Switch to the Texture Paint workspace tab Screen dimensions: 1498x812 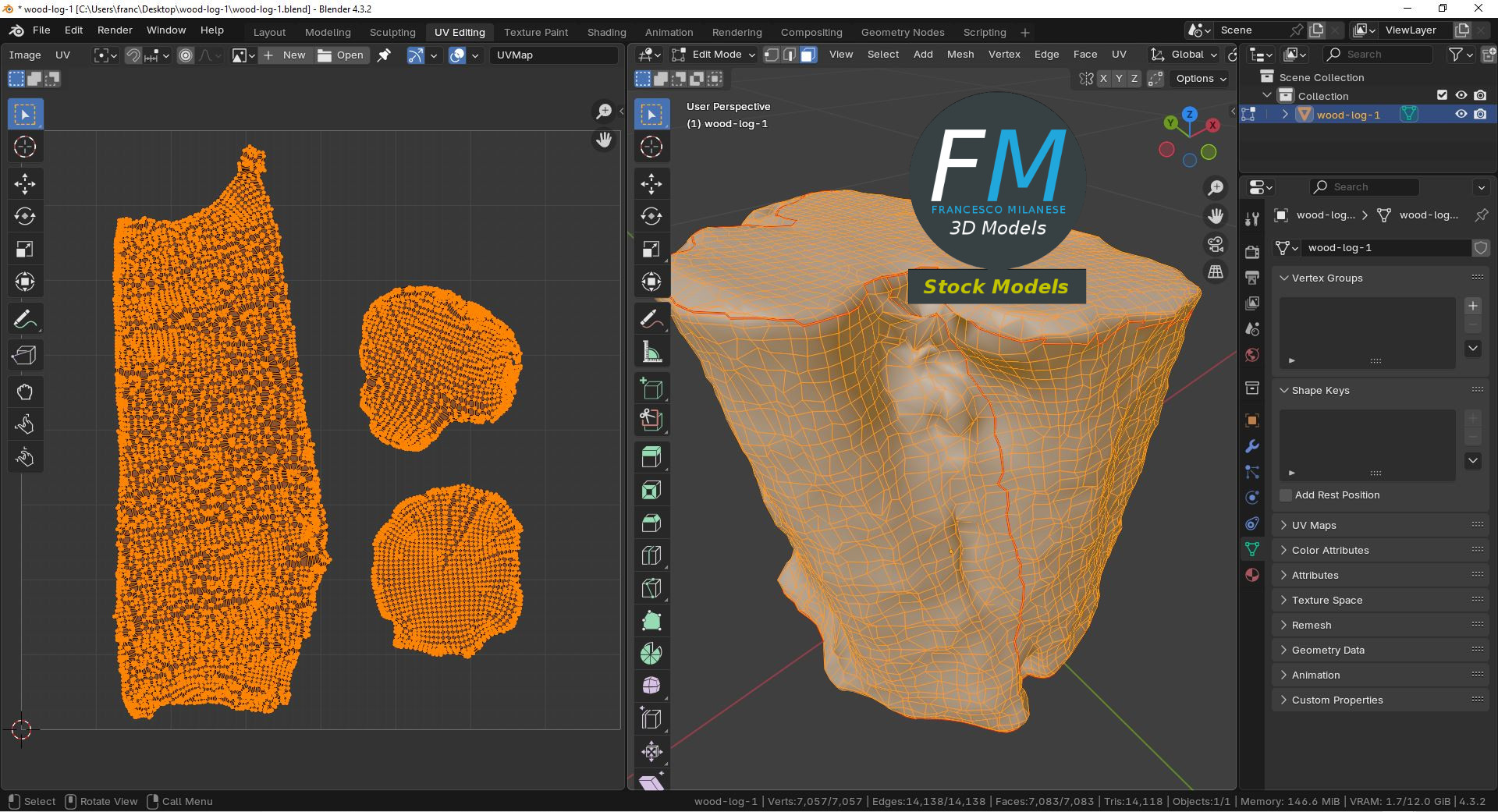(535, 32)
